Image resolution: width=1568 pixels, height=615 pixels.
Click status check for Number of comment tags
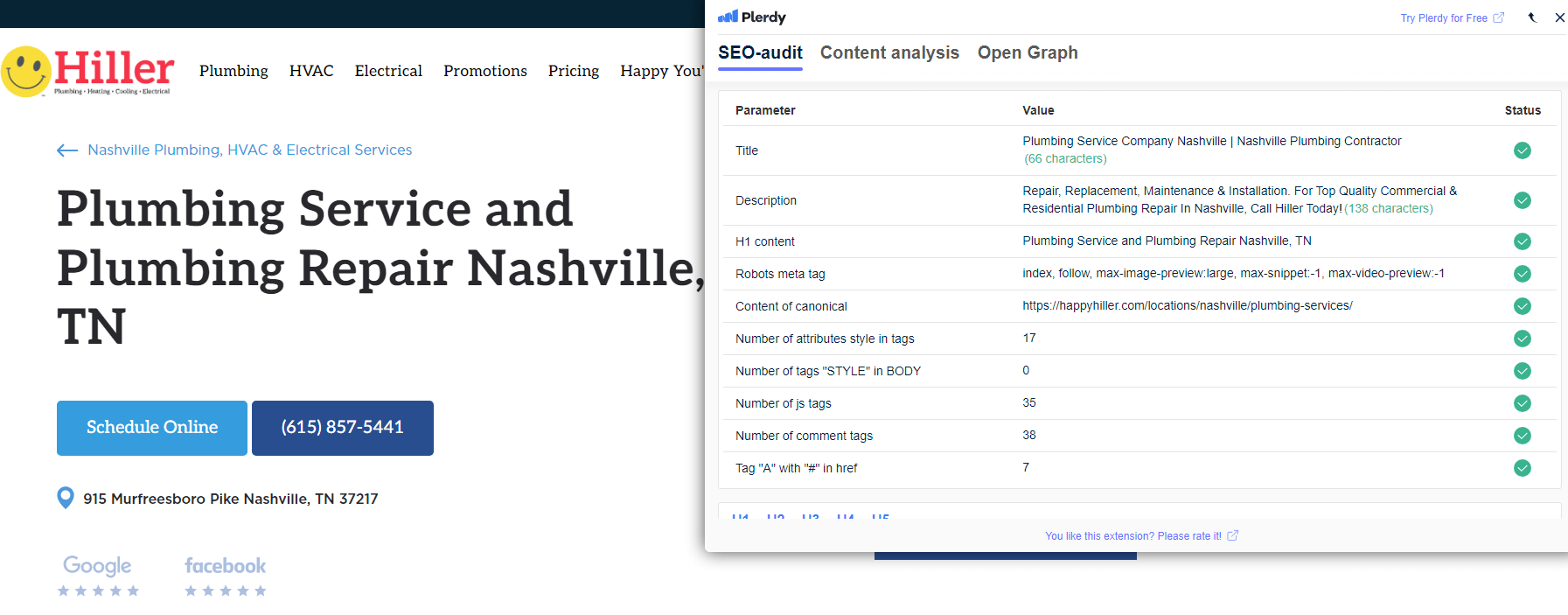1523,436
